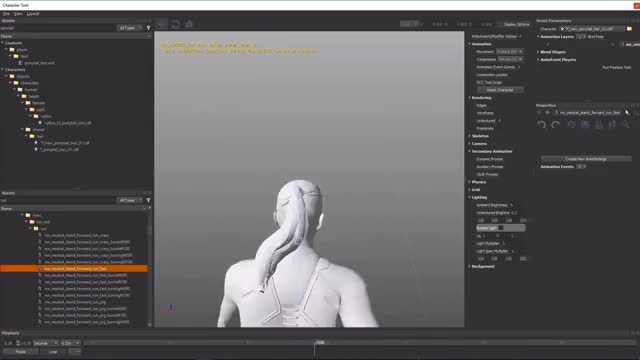The height and width of the screenshot is (360, 640).
Task: Select the f_ponytail_hair_01.cdf character file
Action: (60, 150)
